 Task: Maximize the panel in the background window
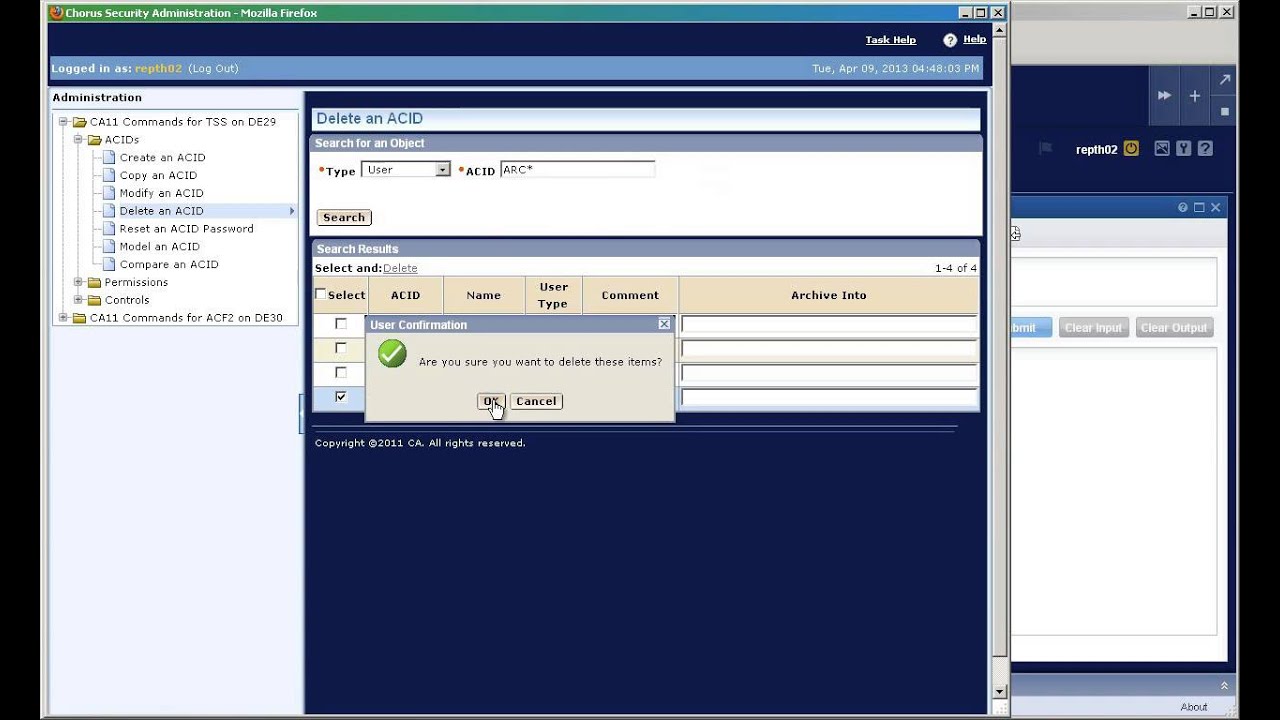[1199, 207]
